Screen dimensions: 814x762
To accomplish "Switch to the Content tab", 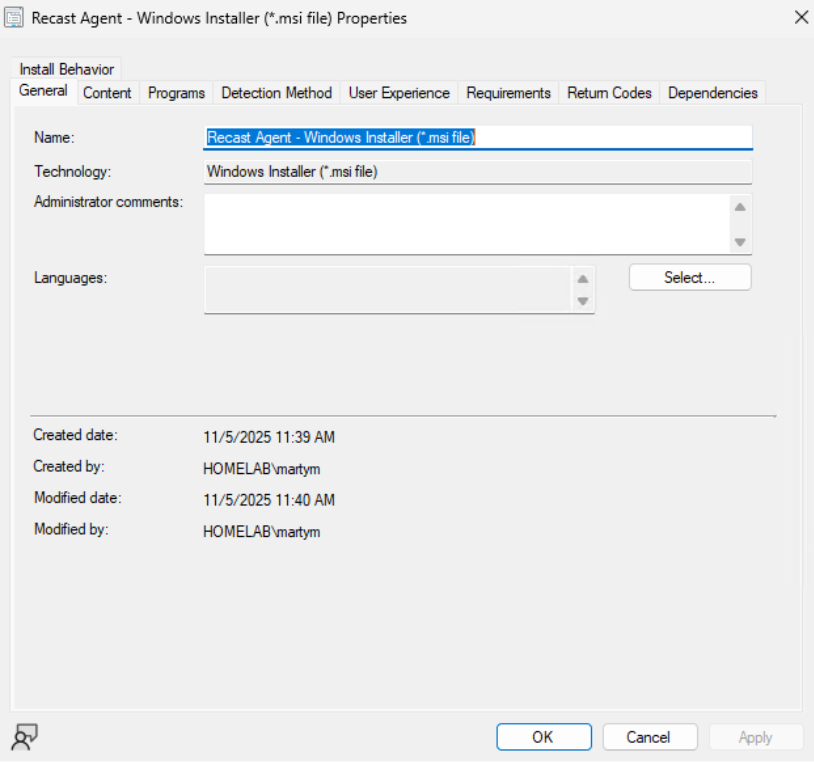I will coord(107,92).
